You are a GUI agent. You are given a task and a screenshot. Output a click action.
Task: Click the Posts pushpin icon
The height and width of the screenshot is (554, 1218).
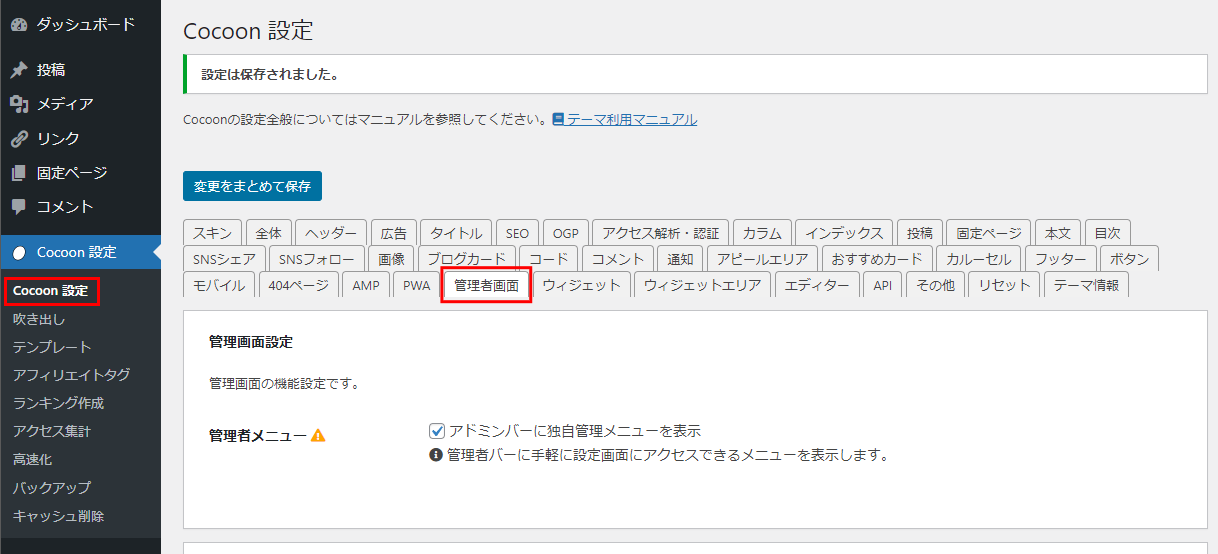[x=18, y=70]
